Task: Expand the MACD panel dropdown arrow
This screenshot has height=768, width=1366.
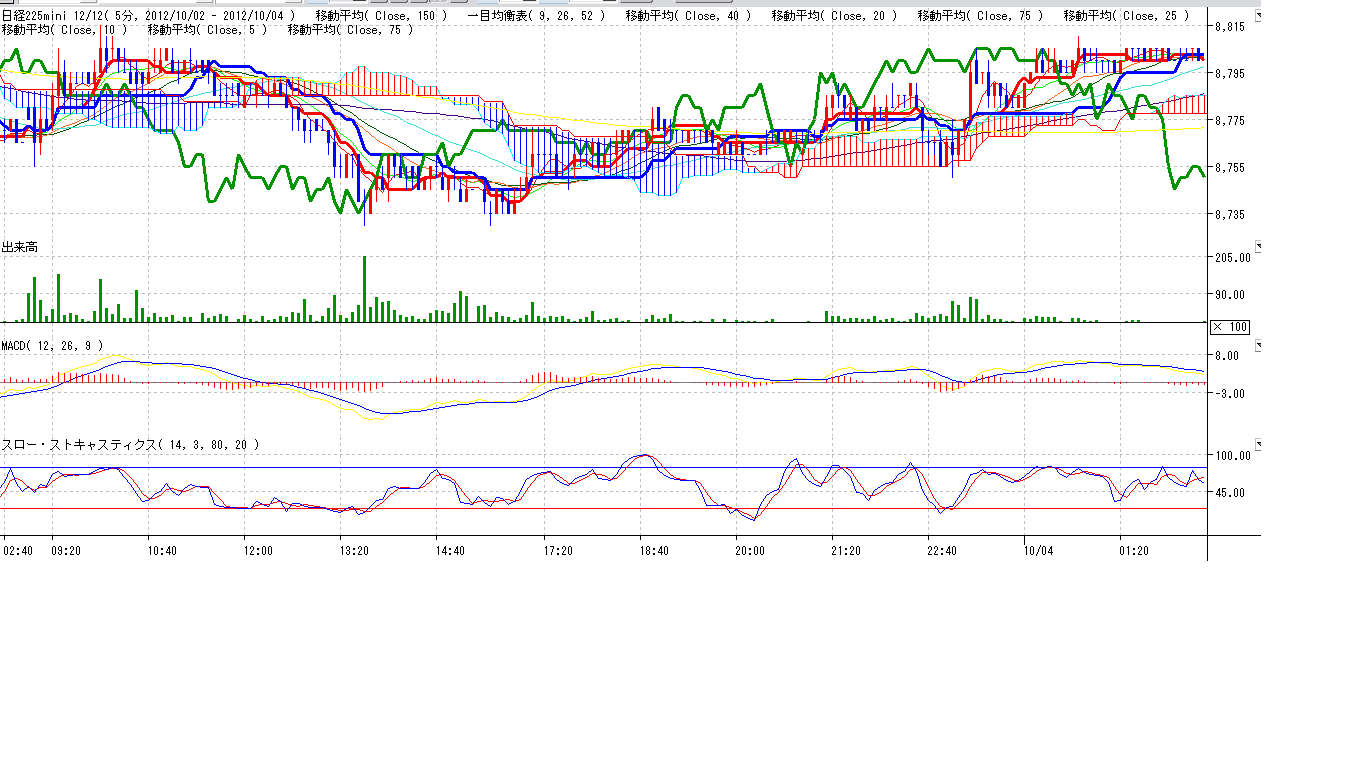Action: [1258, 345]
